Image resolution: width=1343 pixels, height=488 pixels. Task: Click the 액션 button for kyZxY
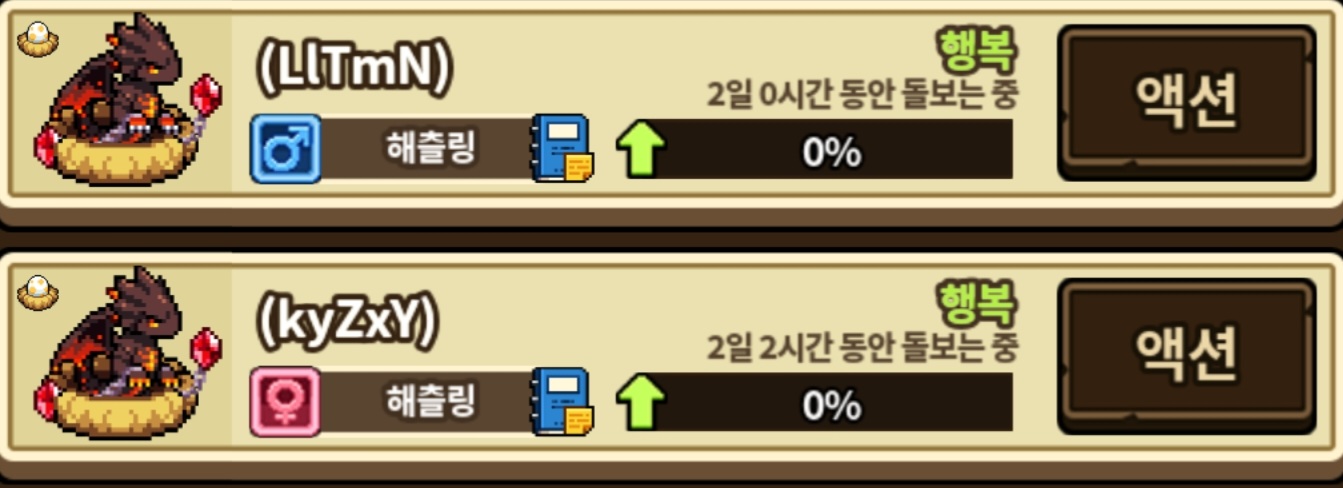(1186, 354)
